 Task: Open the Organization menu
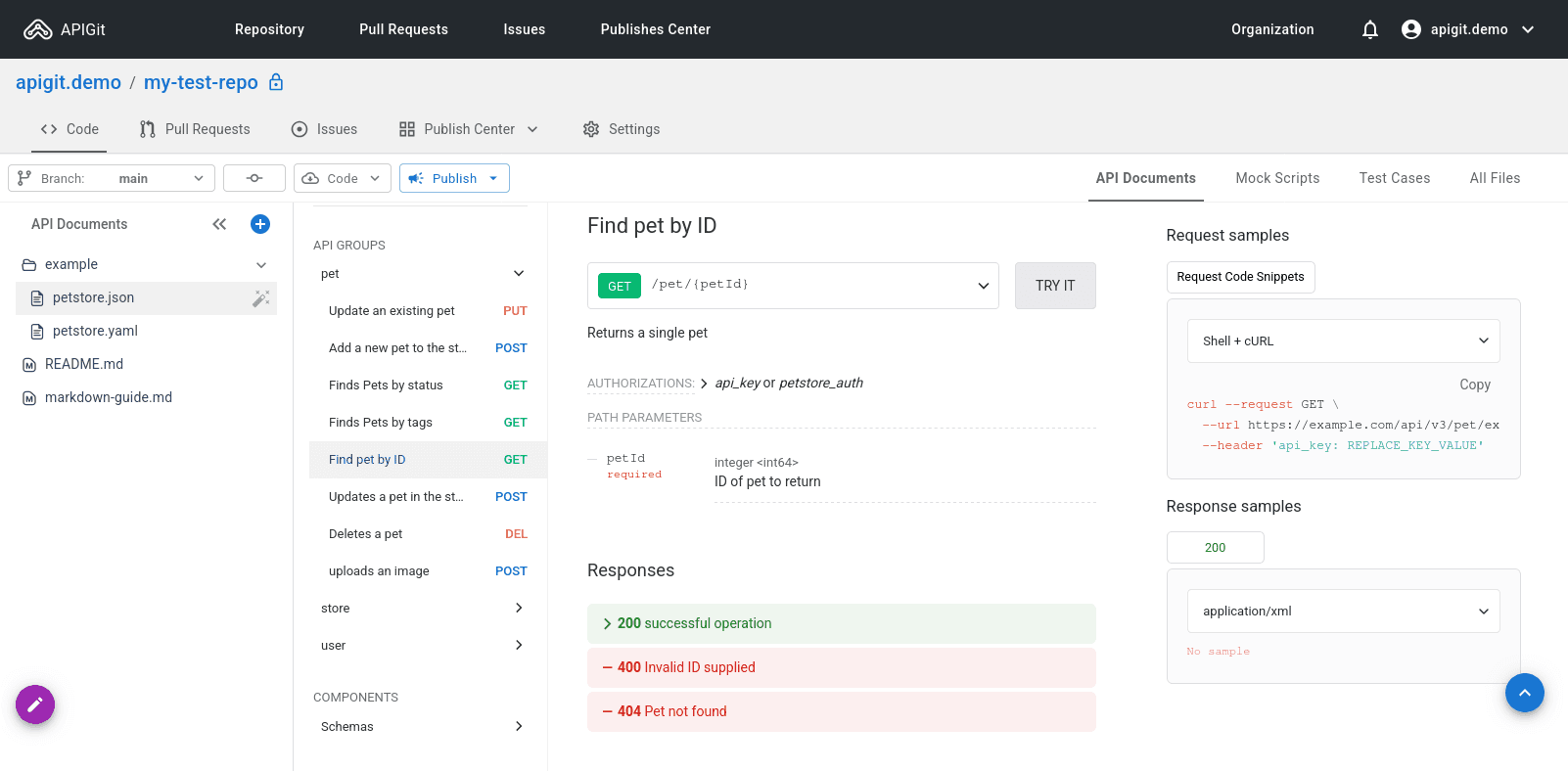point(1272,29)
